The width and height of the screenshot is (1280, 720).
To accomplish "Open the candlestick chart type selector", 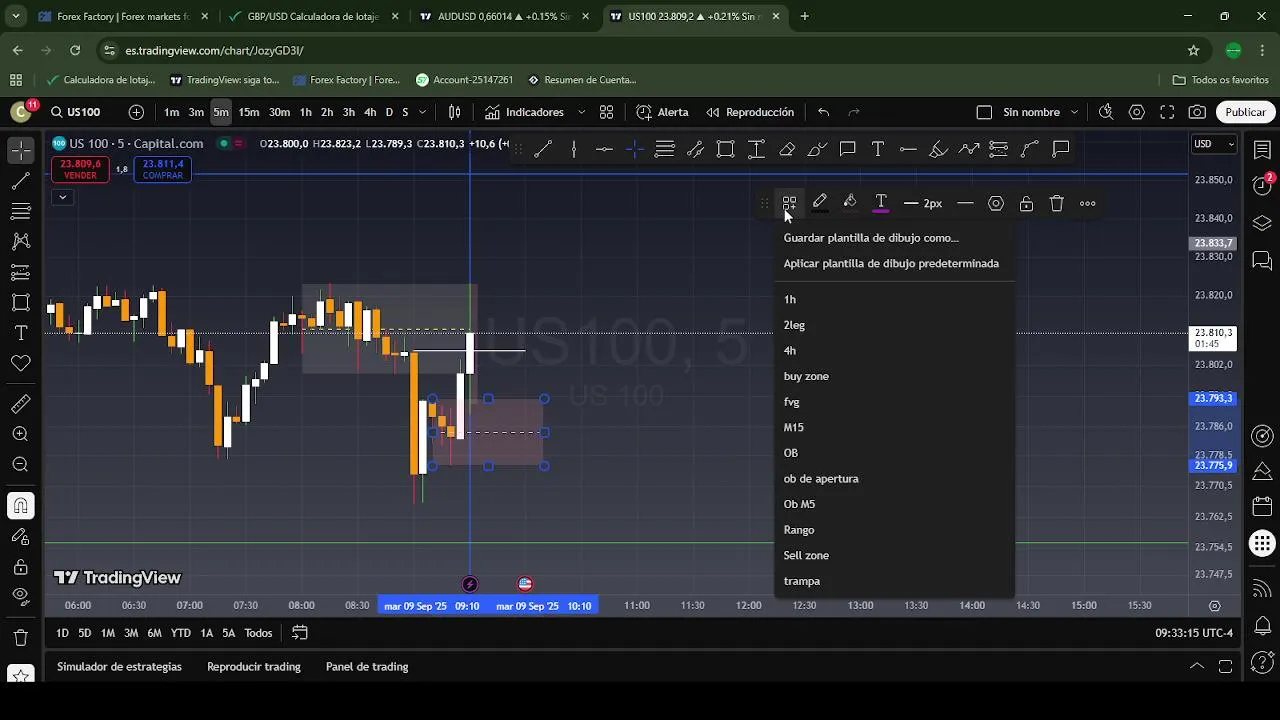I will (455, 112).
